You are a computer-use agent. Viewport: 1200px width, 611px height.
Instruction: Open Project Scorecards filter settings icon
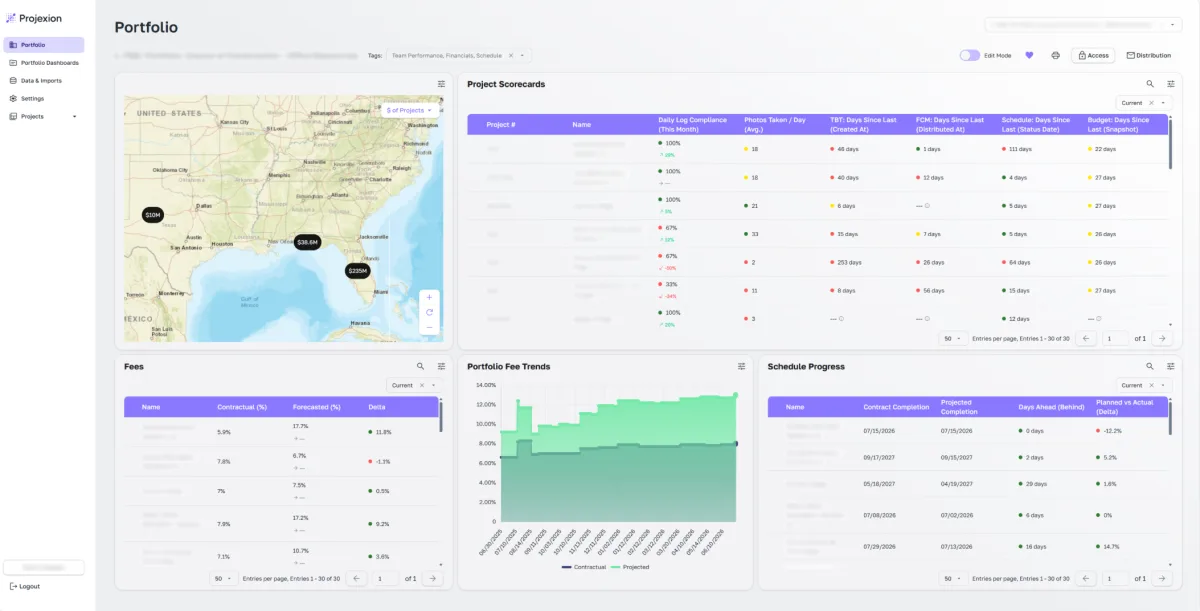(1171, 84)
